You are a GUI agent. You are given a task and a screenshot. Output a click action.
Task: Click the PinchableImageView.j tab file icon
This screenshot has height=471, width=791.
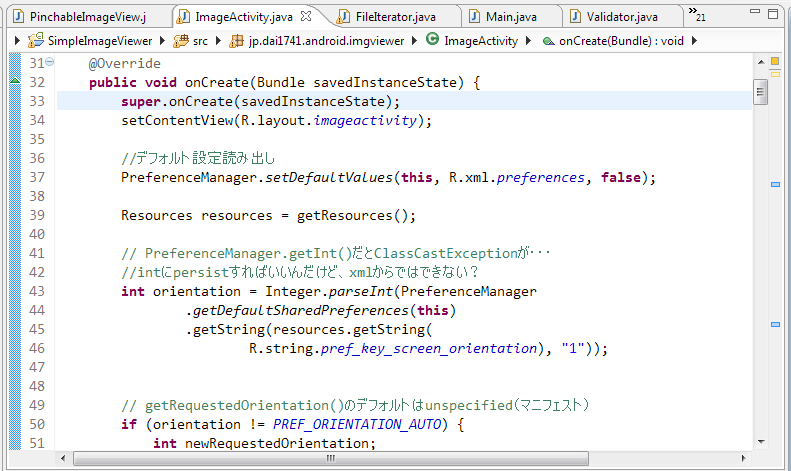[x=19, y=17]
